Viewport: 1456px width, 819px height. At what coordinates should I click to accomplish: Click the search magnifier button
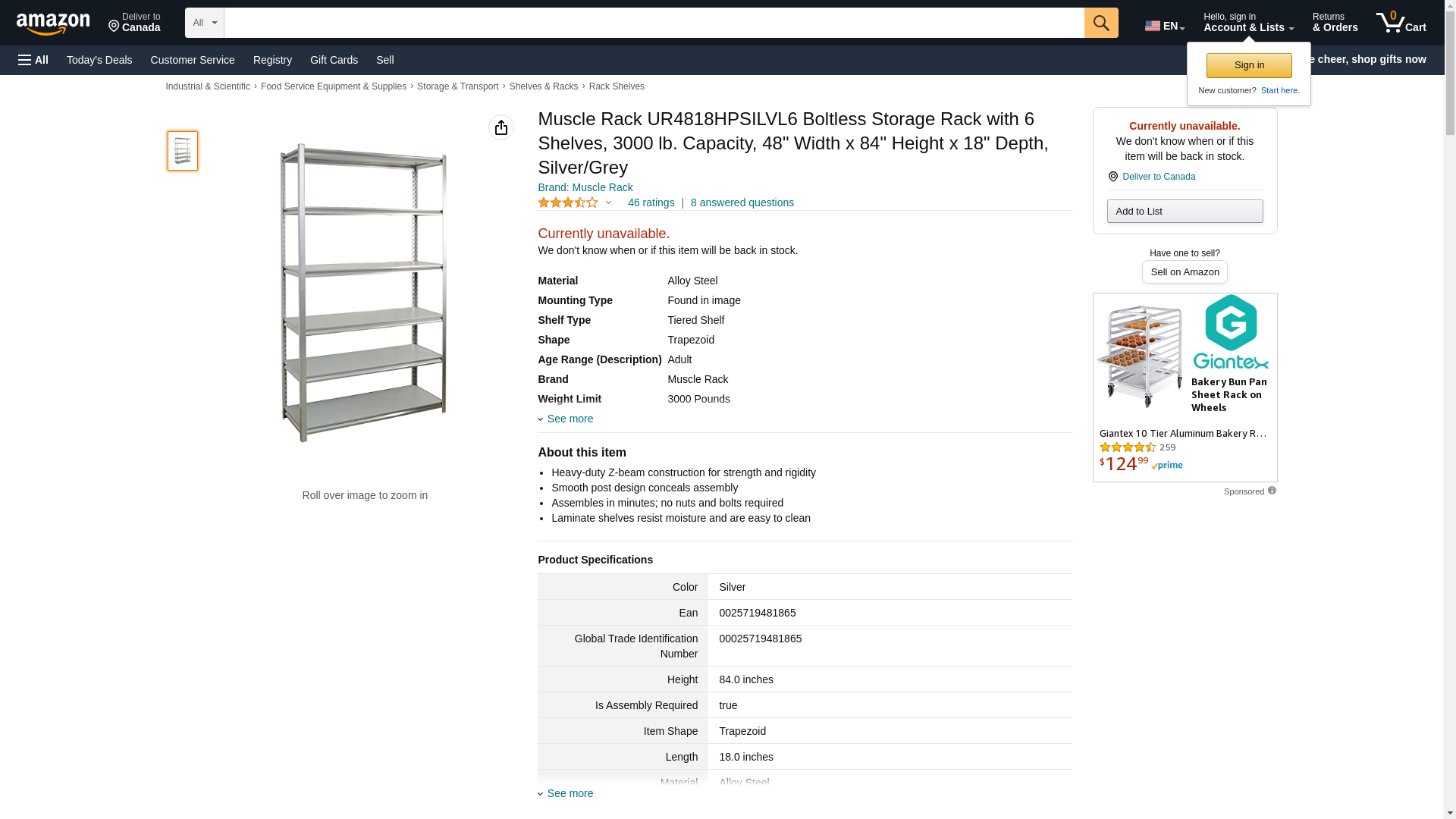click(1101, 23)
